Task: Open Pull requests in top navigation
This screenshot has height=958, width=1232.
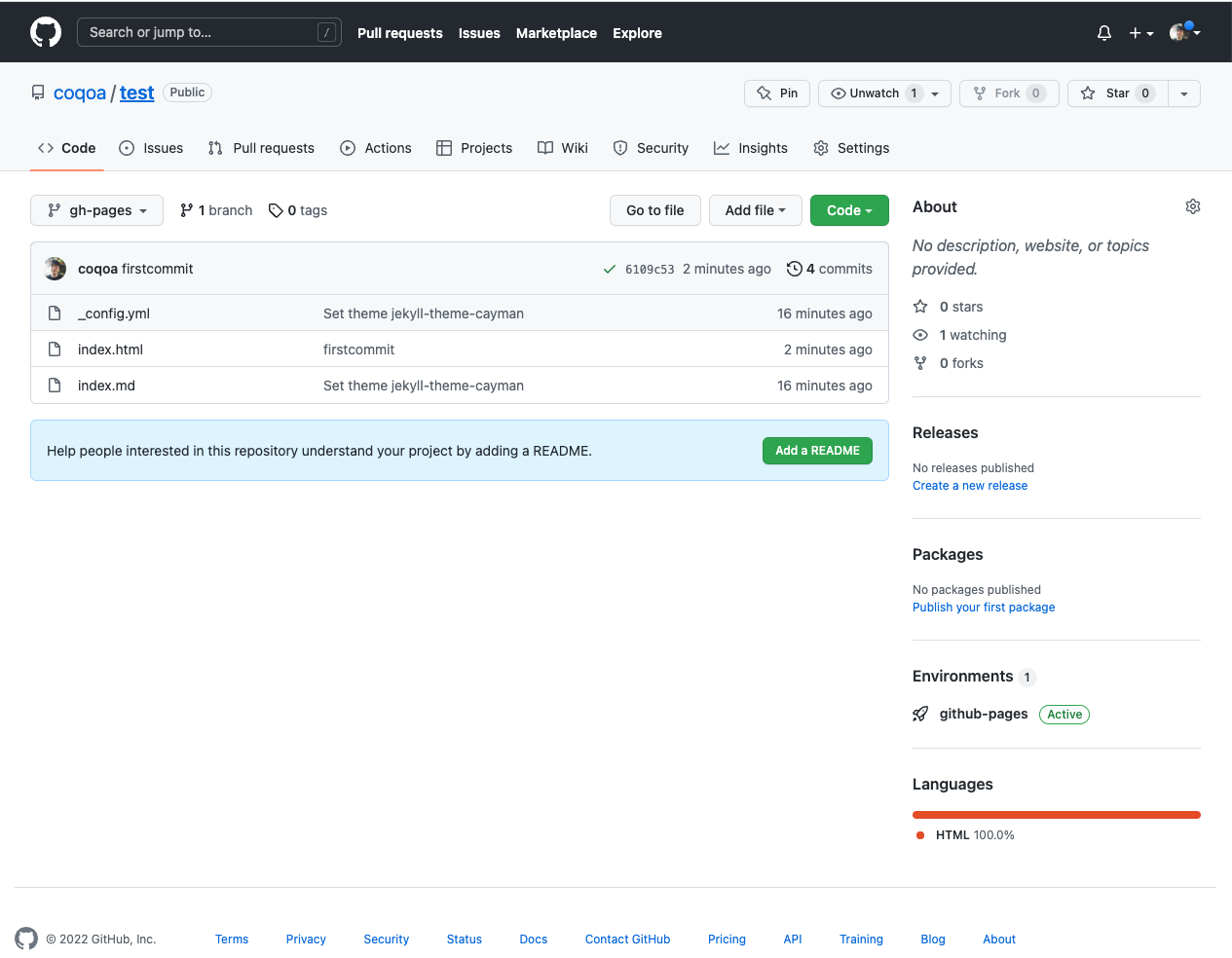Action: pyautogui.click(x=399, y=33)
